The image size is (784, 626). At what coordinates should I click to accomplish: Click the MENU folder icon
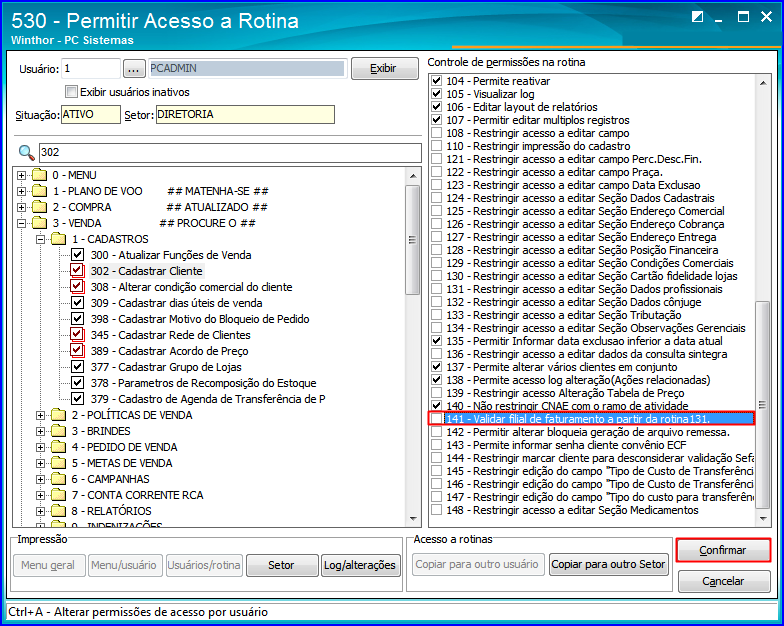[x=40, y=175]
